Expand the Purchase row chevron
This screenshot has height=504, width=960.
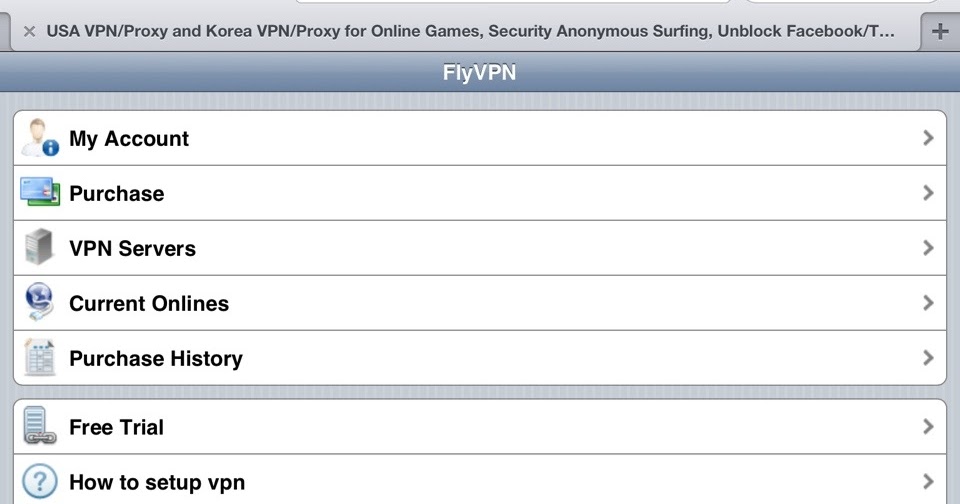click(x=928, y=193)
